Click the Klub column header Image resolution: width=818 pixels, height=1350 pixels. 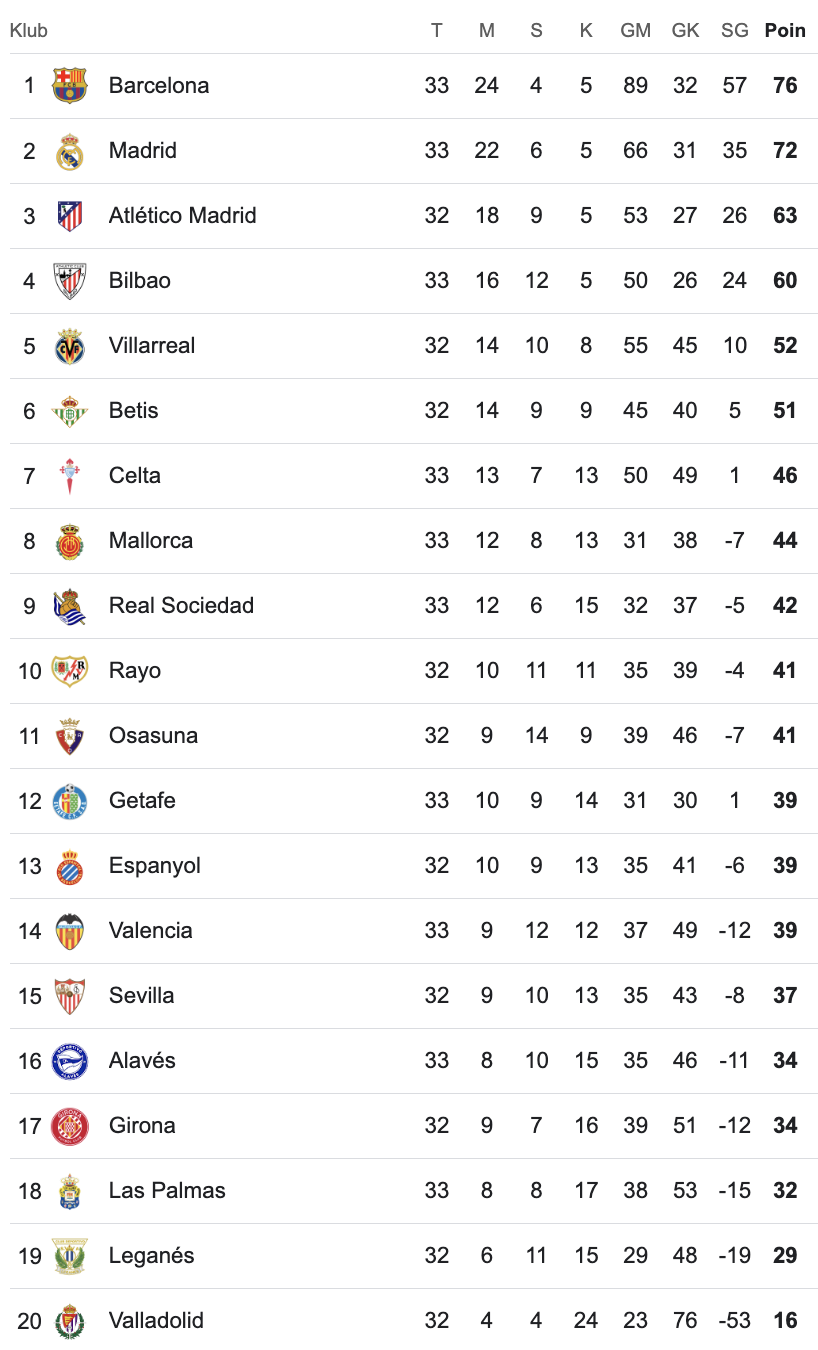coord(29,31)
